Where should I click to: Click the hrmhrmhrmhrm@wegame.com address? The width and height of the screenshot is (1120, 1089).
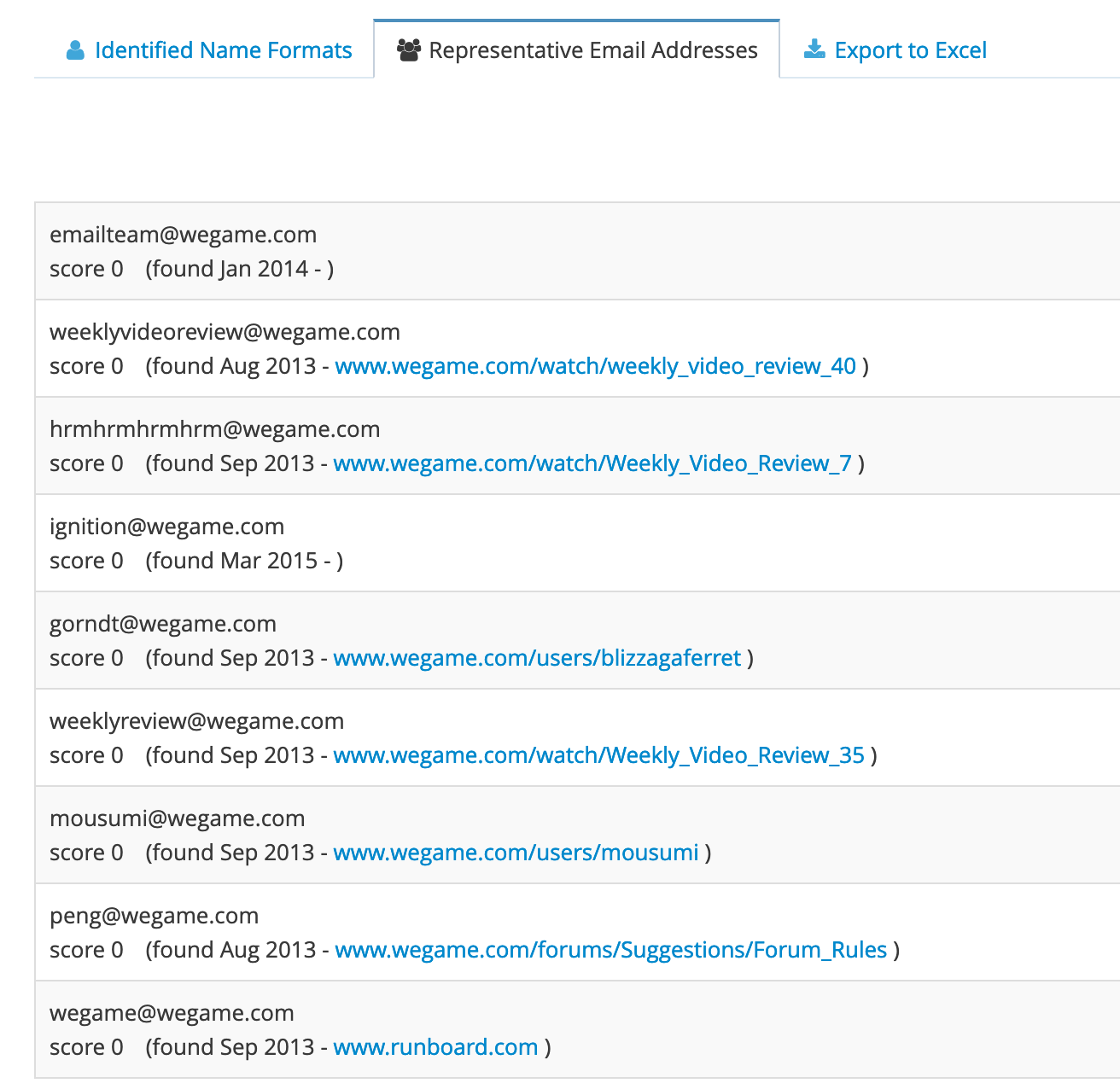pyautogui.click(x=215, y=429)
